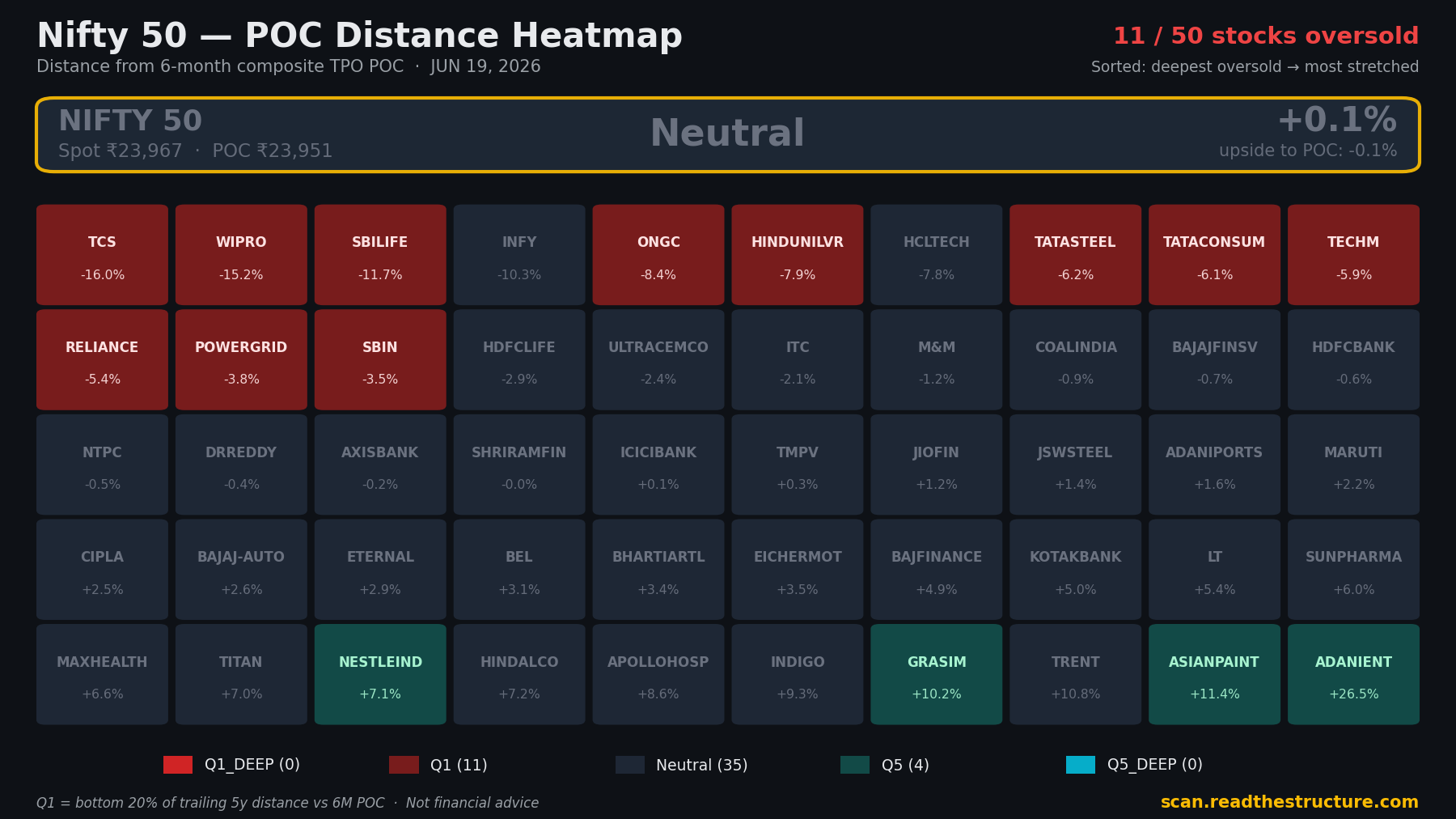
Task: Click the HINDUNILVR -7.9% tile
Action: click(798, 255)
